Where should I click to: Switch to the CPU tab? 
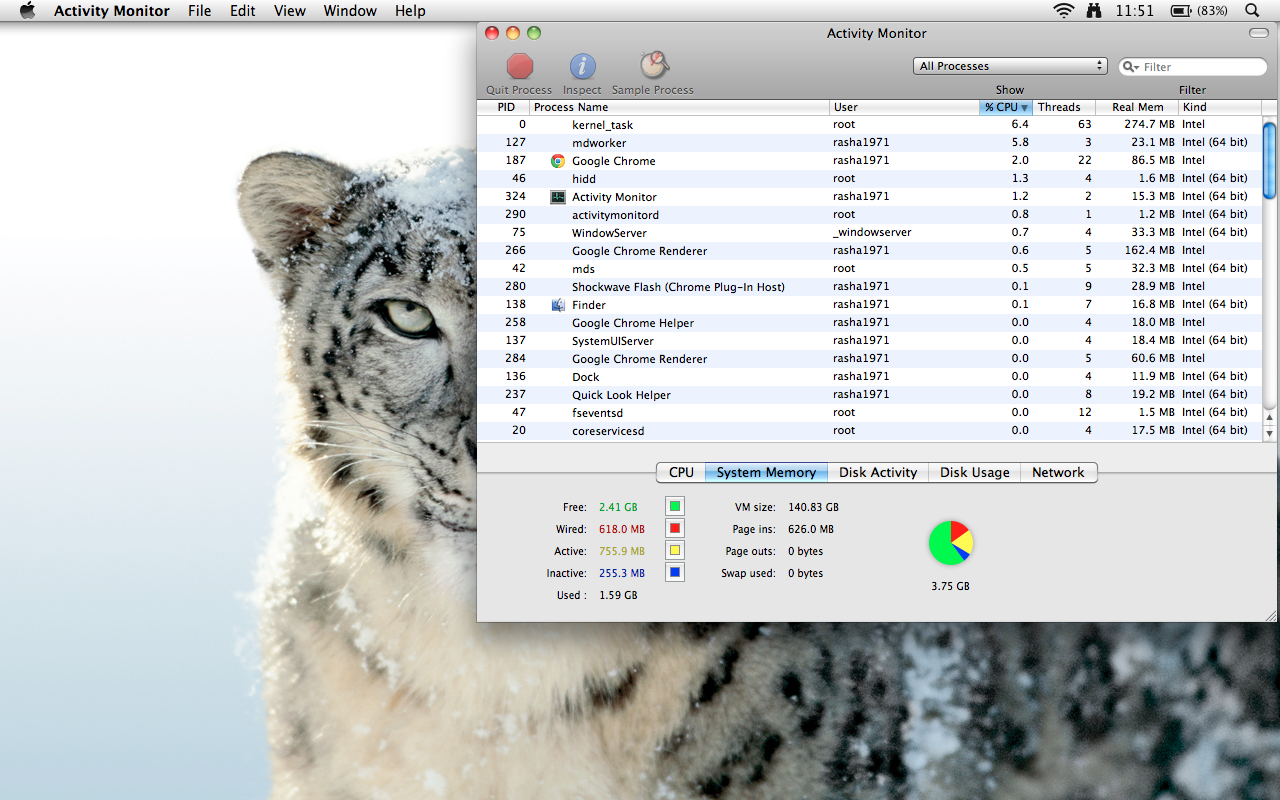click(681, 472)
